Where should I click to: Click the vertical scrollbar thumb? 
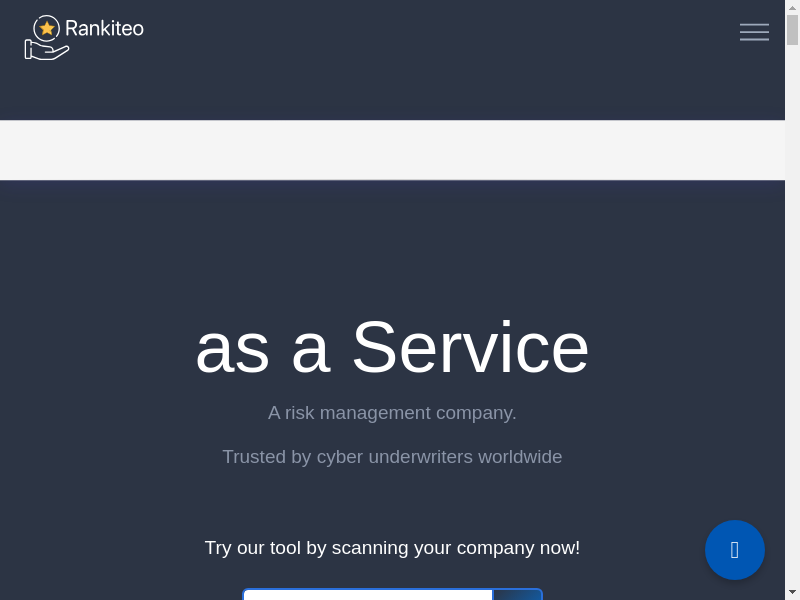792,30
